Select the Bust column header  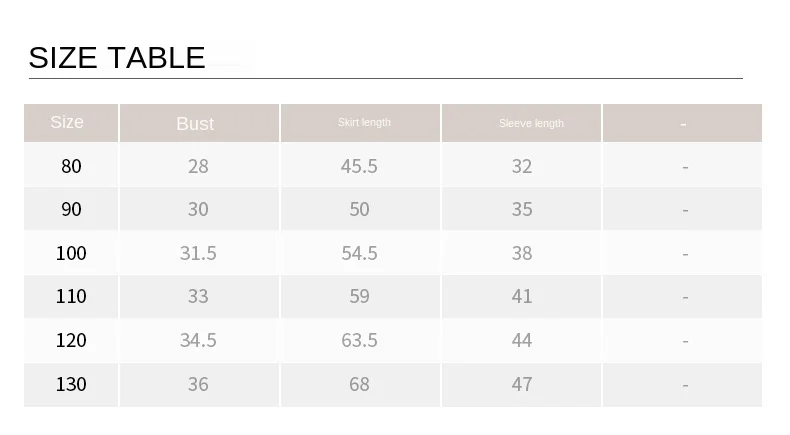coord(195,123)
